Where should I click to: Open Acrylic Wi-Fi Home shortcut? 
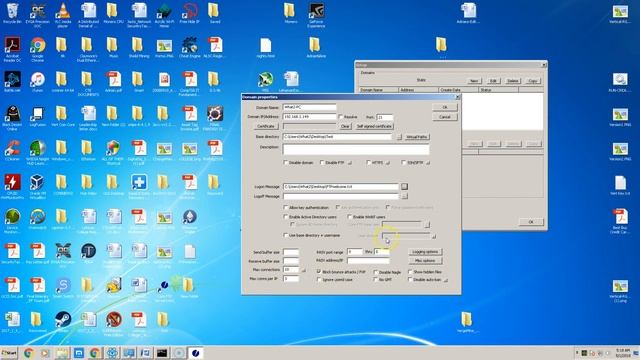click(164, 15)
